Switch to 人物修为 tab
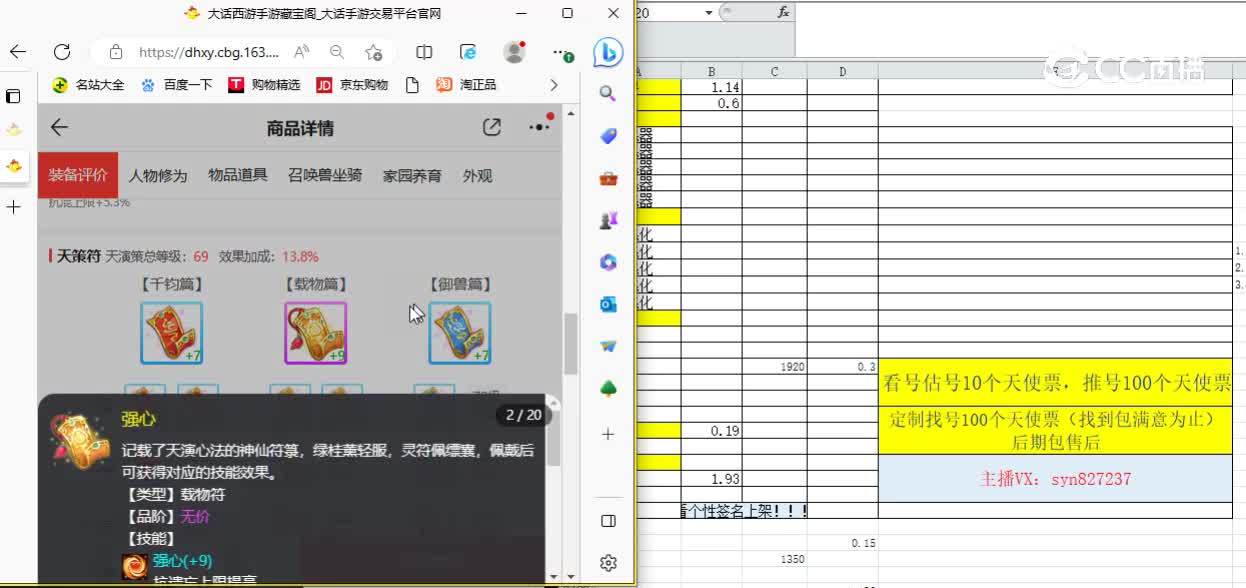This screenshot has width=1246, height=588. (x=158, y=175)
